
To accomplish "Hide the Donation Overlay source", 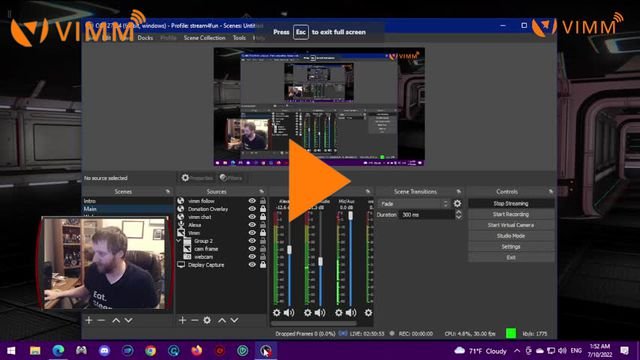I will pos(252,209).
